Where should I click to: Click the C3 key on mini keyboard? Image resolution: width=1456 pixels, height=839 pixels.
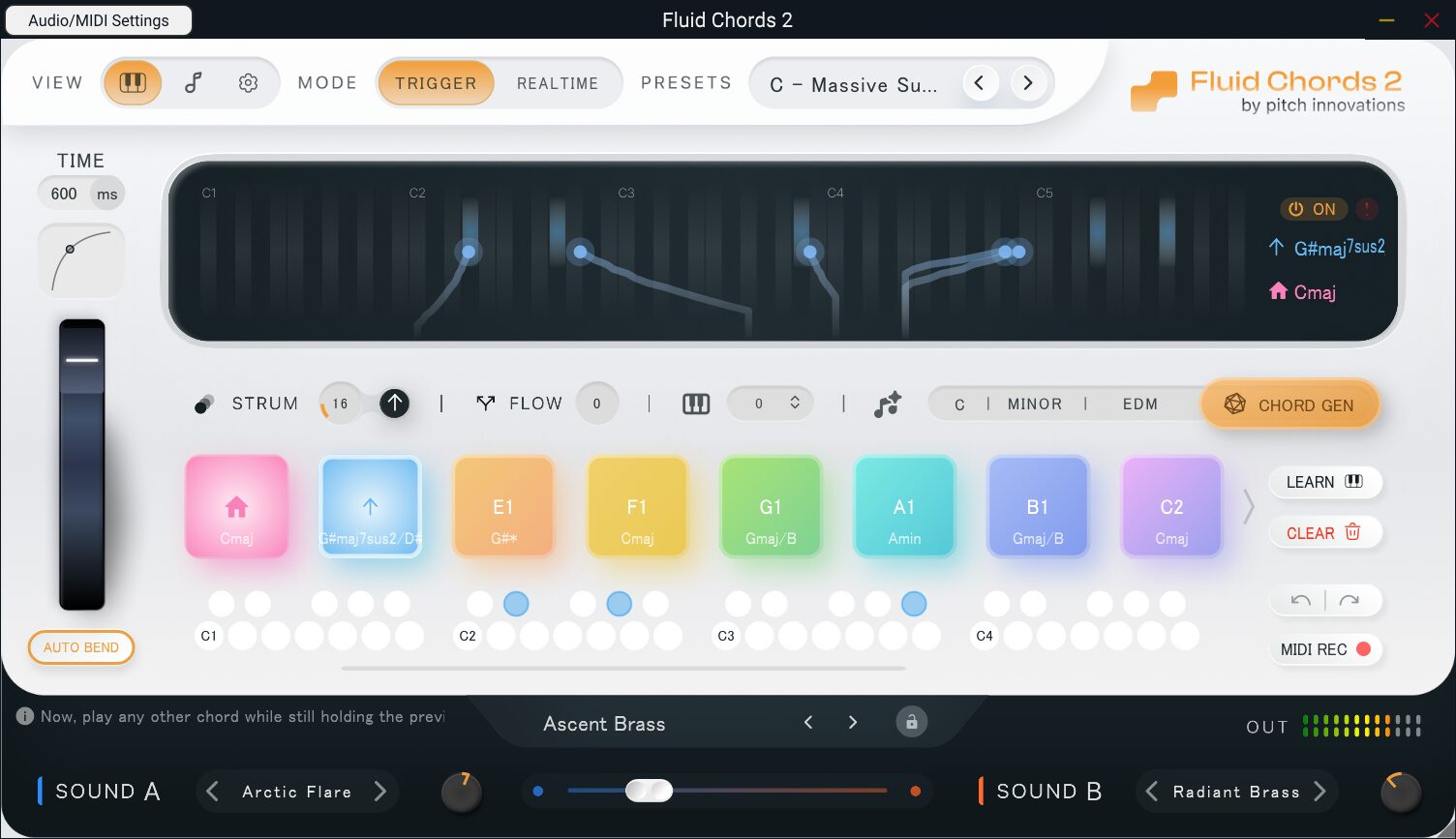click(726, 636)
